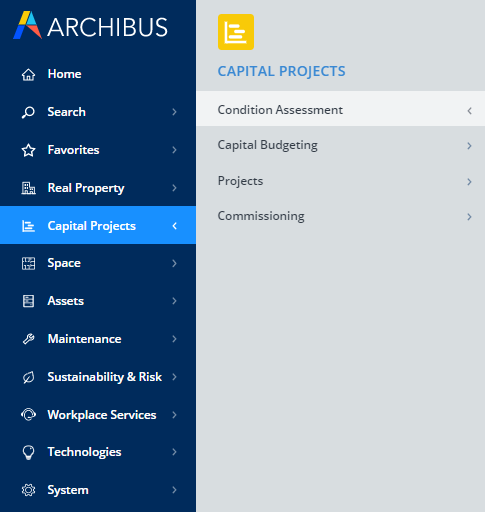Image resolution: width=485 pixels, height=512 pixels.
Task: Select Maintenance in the sidebar
Action: click(x=98, y=339)
